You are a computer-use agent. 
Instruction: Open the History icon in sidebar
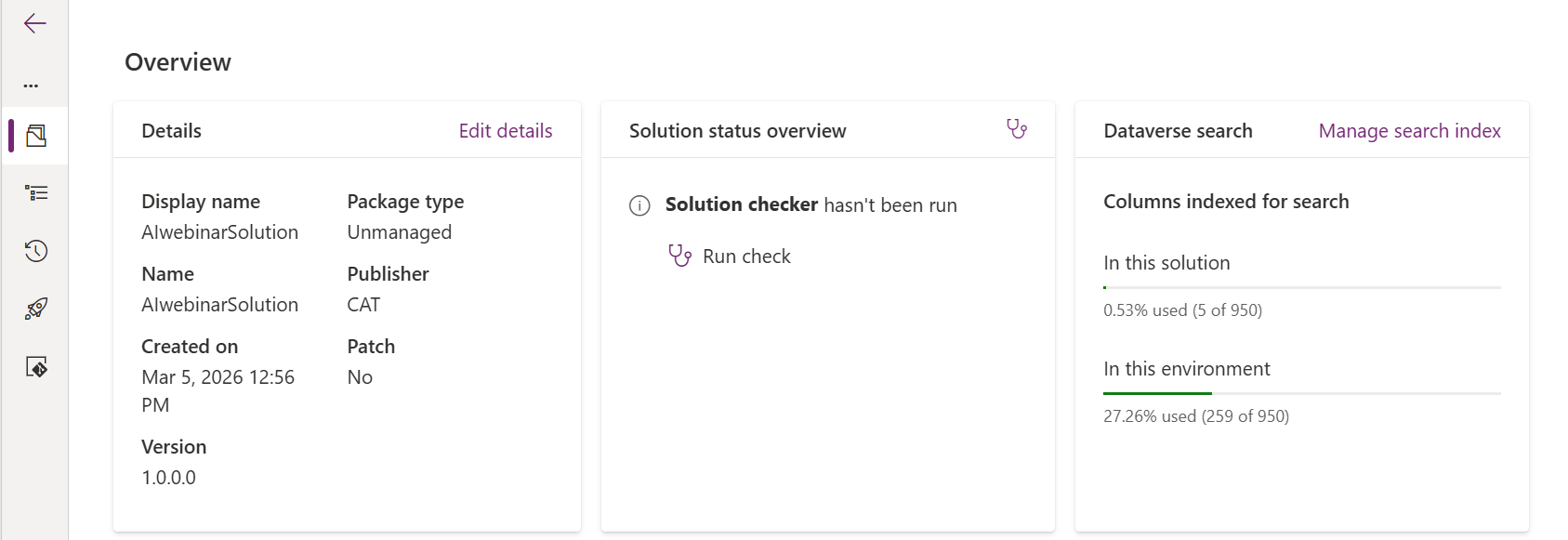[x=36, y=251]
